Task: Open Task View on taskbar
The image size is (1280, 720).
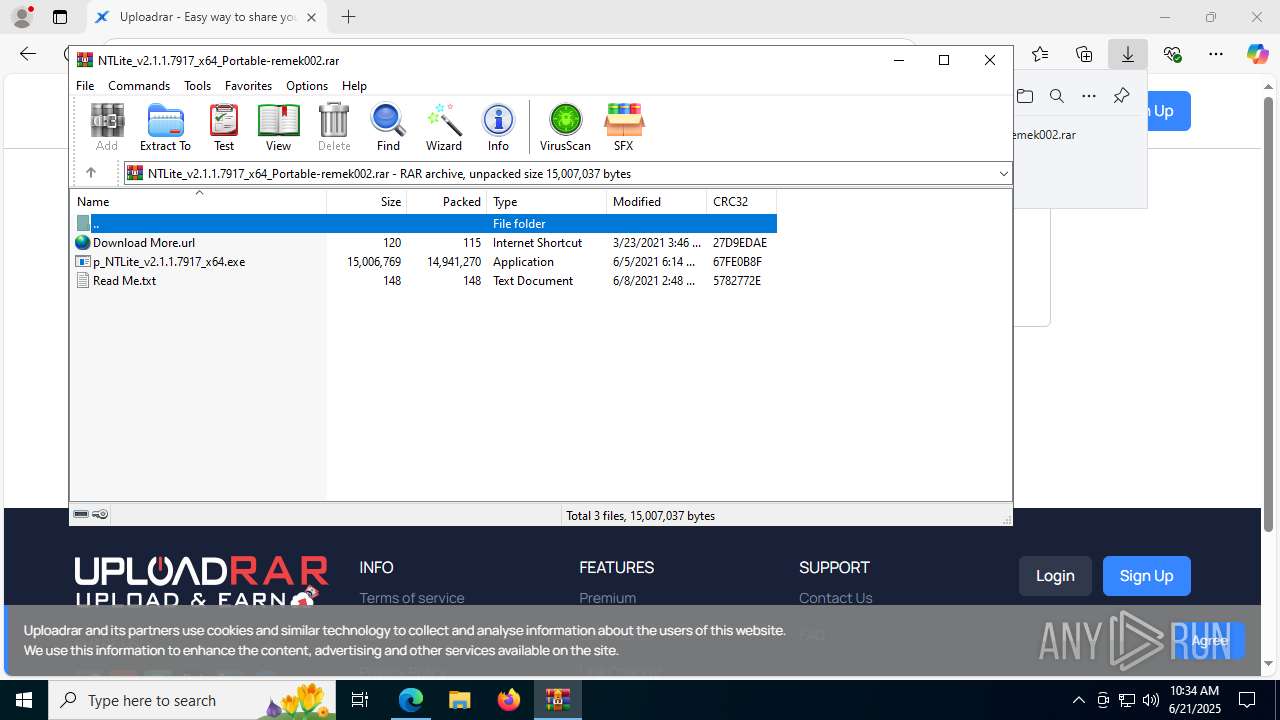Action: [361, 700]
